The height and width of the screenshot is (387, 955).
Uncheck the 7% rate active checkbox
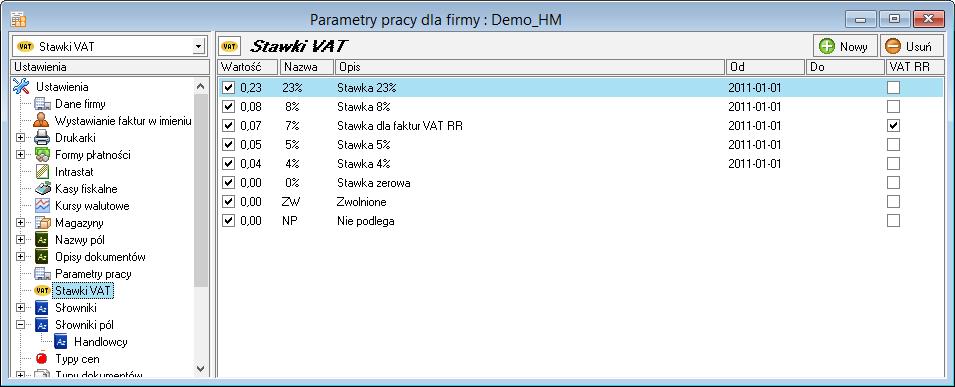click(x=228, y=126)
